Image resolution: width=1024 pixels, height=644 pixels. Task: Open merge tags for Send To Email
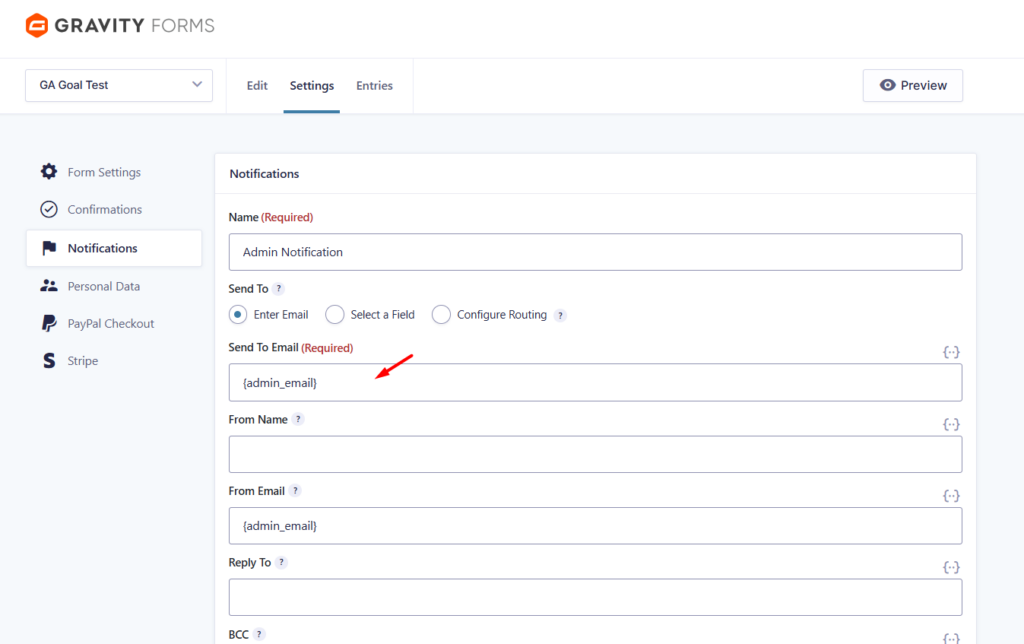(951, 352)
